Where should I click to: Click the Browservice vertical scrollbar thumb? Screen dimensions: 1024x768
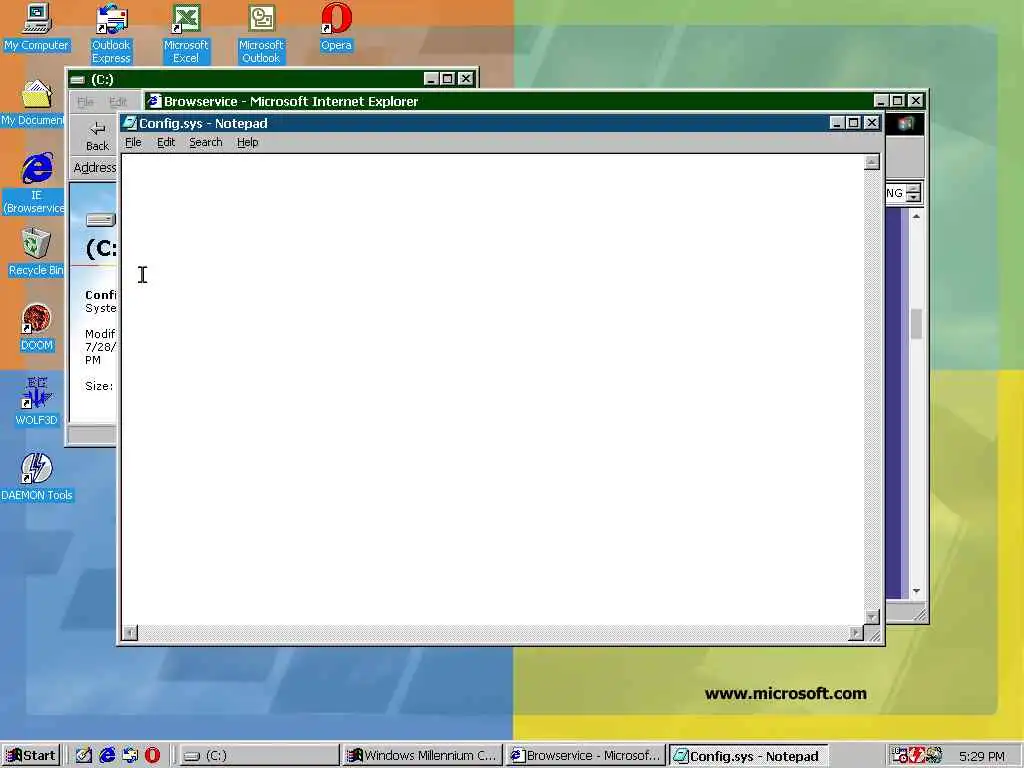pos(916,324)
